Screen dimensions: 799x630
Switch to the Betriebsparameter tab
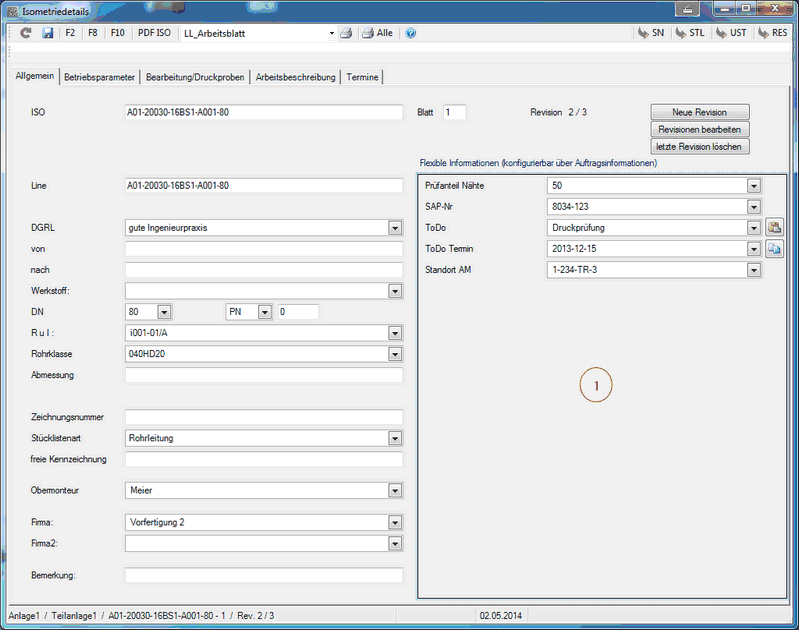pos(100,77)
